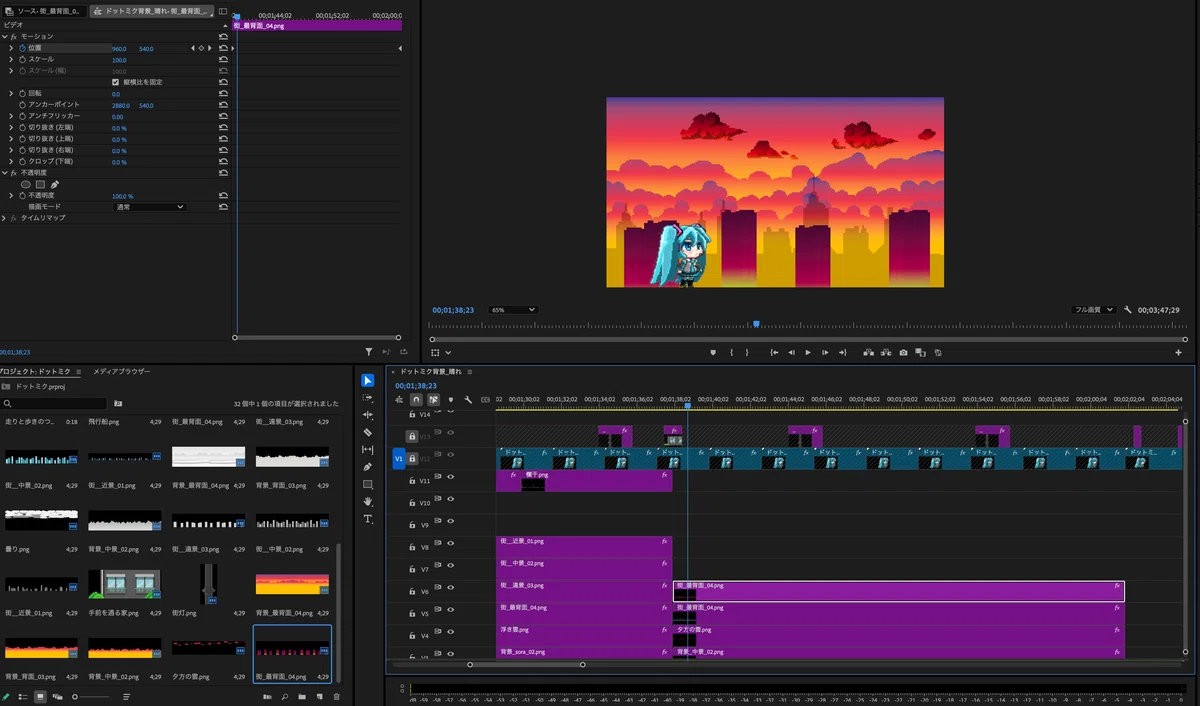Expand the 回転 property
Screen dimensions: 1200x706
click(12, 94)
